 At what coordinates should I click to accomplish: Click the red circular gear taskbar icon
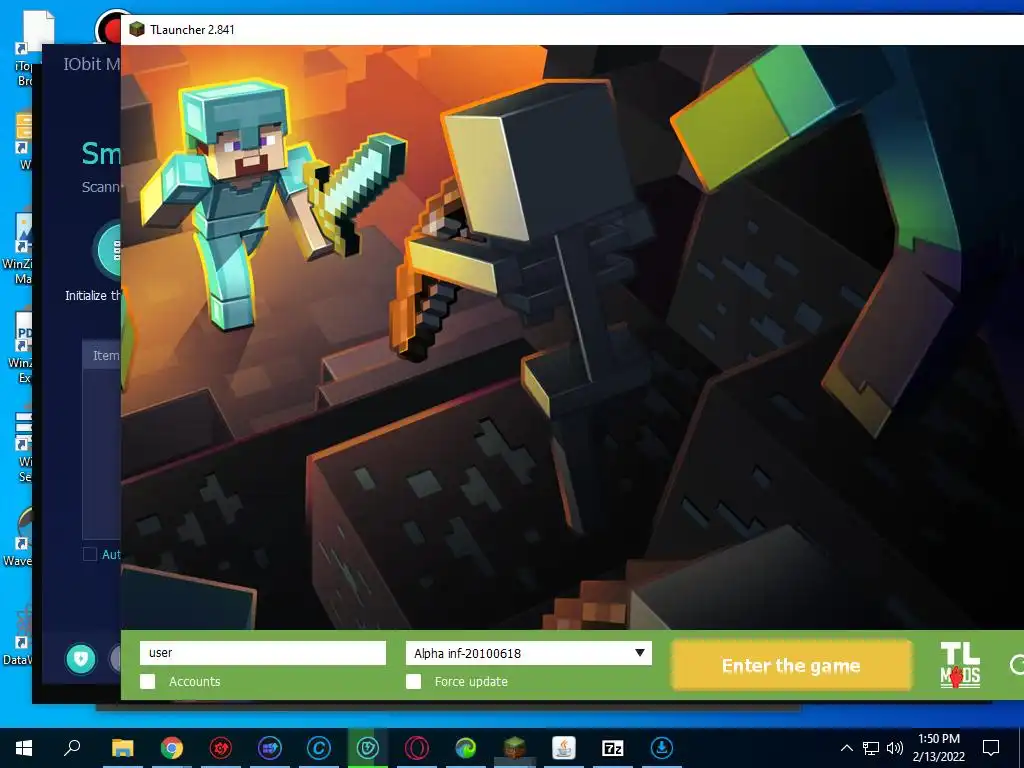221,748
